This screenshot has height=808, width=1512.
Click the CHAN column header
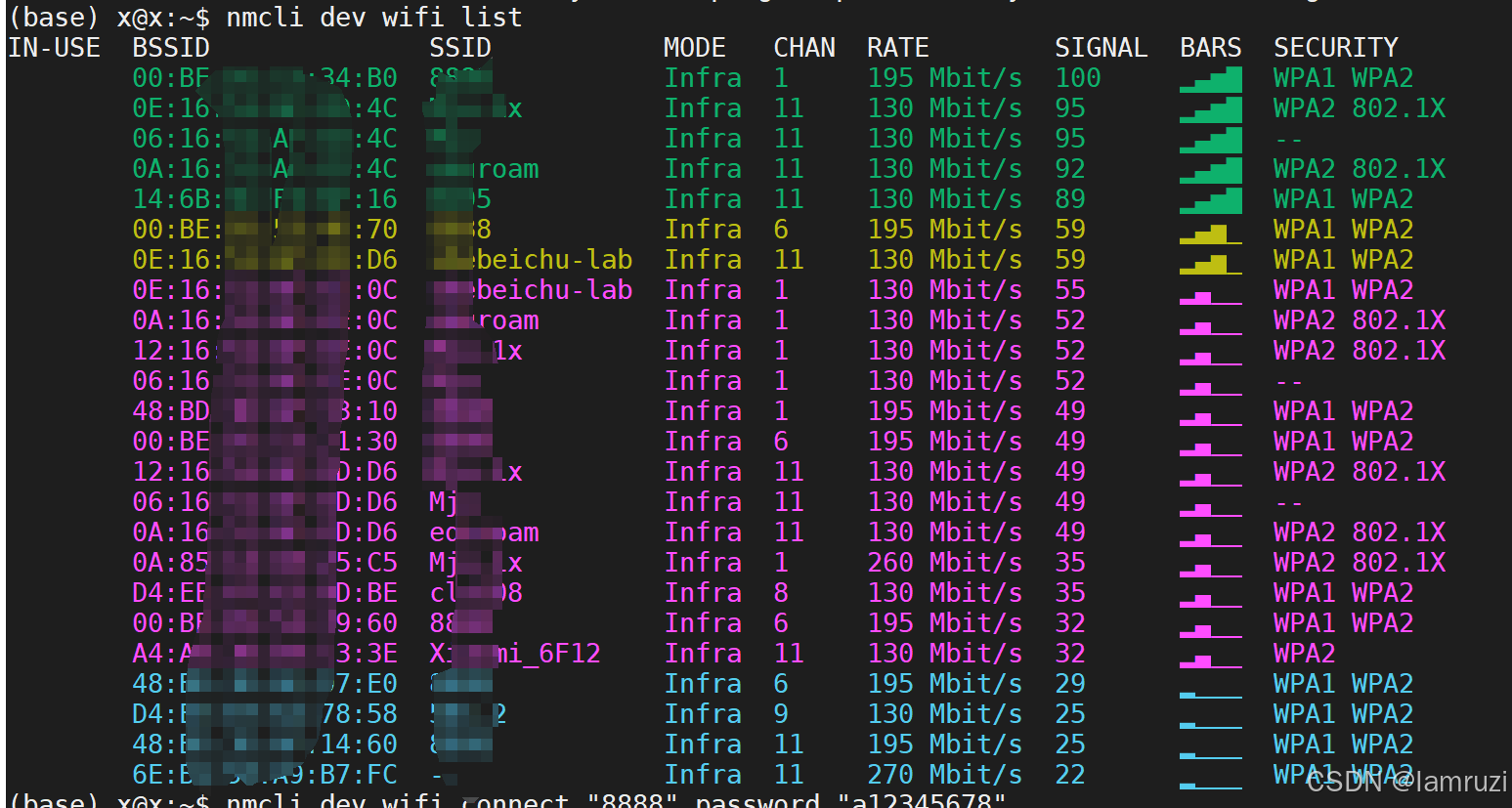point(804,48)
